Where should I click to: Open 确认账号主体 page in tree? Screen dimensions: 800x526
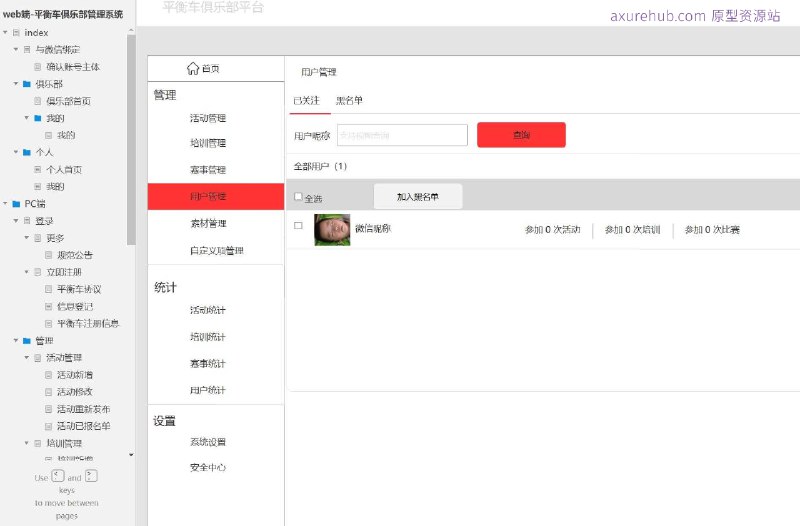[73, 67]
